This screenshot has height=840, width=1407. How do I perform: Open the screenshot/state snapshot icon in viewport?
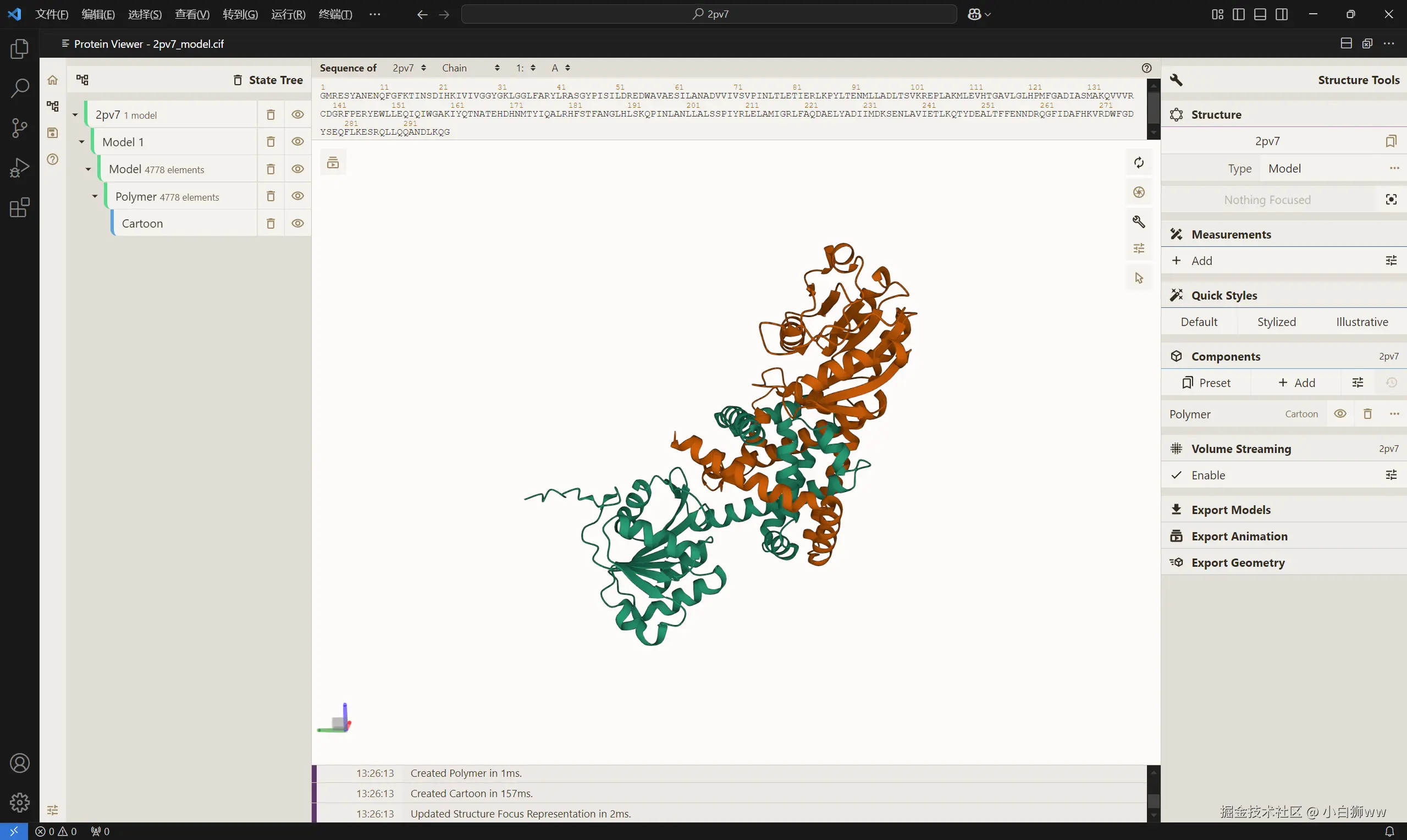(x=1139, y=192)
